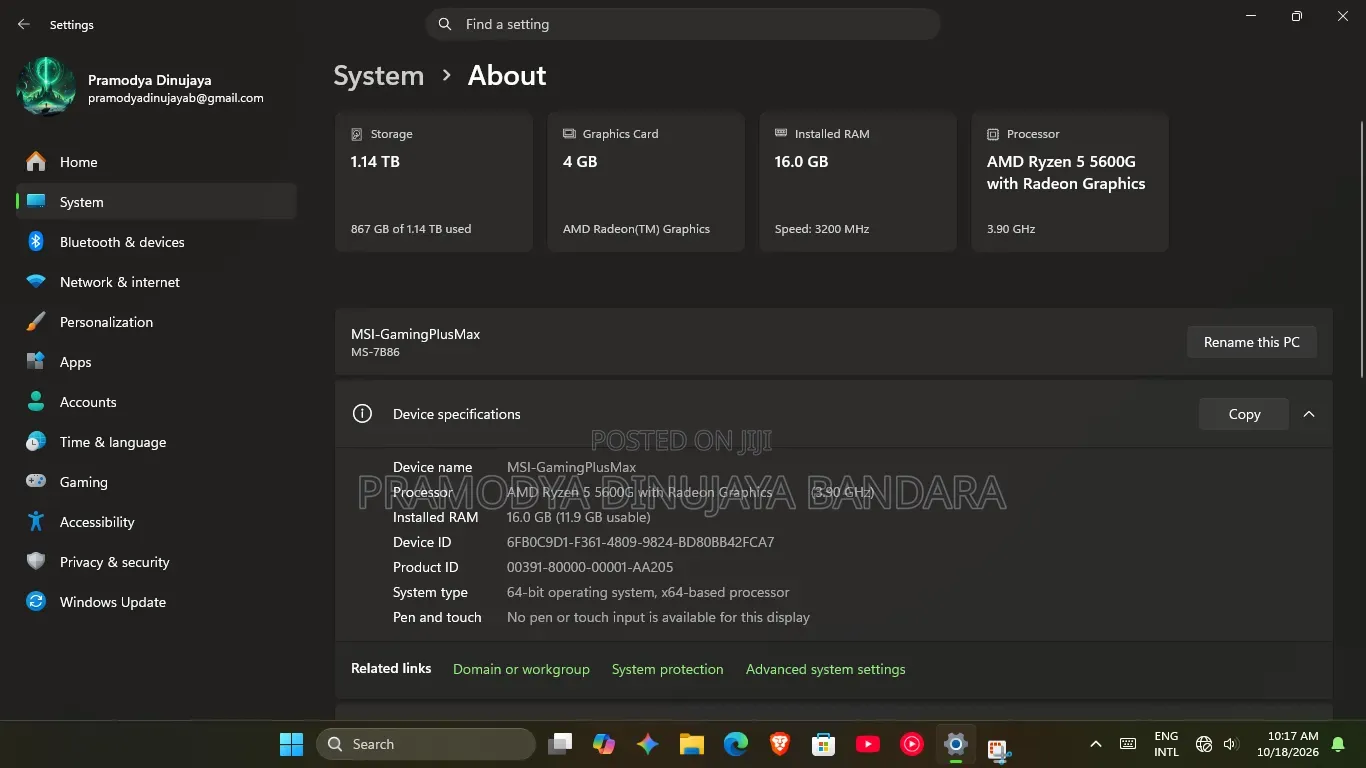Click the volume speaker tray icon

coord(1231,744)
